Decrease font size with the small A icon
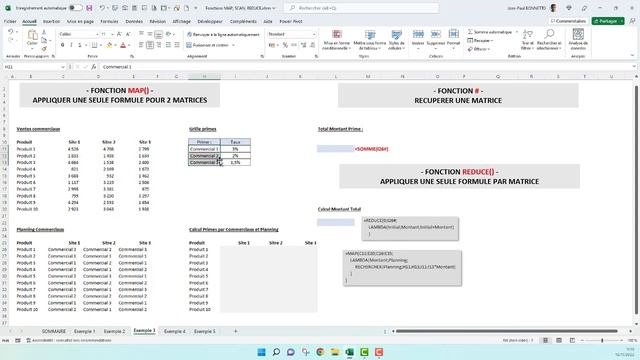 point(128,34)
